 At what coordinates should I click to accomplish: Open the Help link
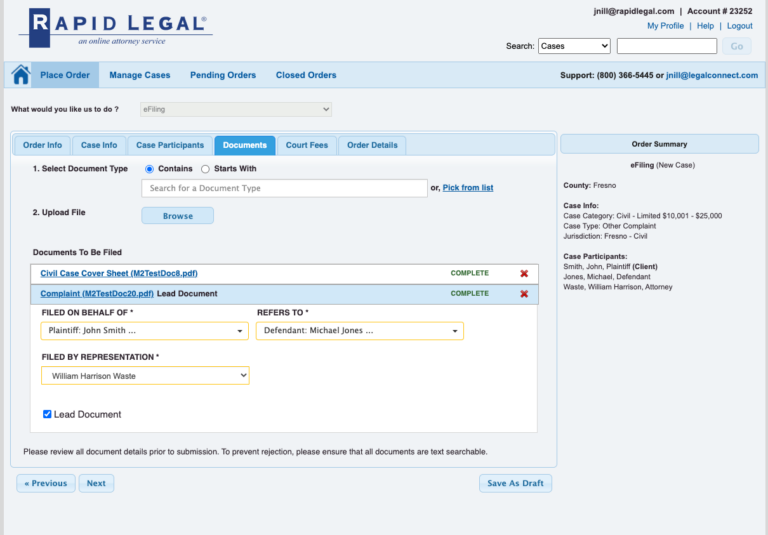tap(705, 26)
